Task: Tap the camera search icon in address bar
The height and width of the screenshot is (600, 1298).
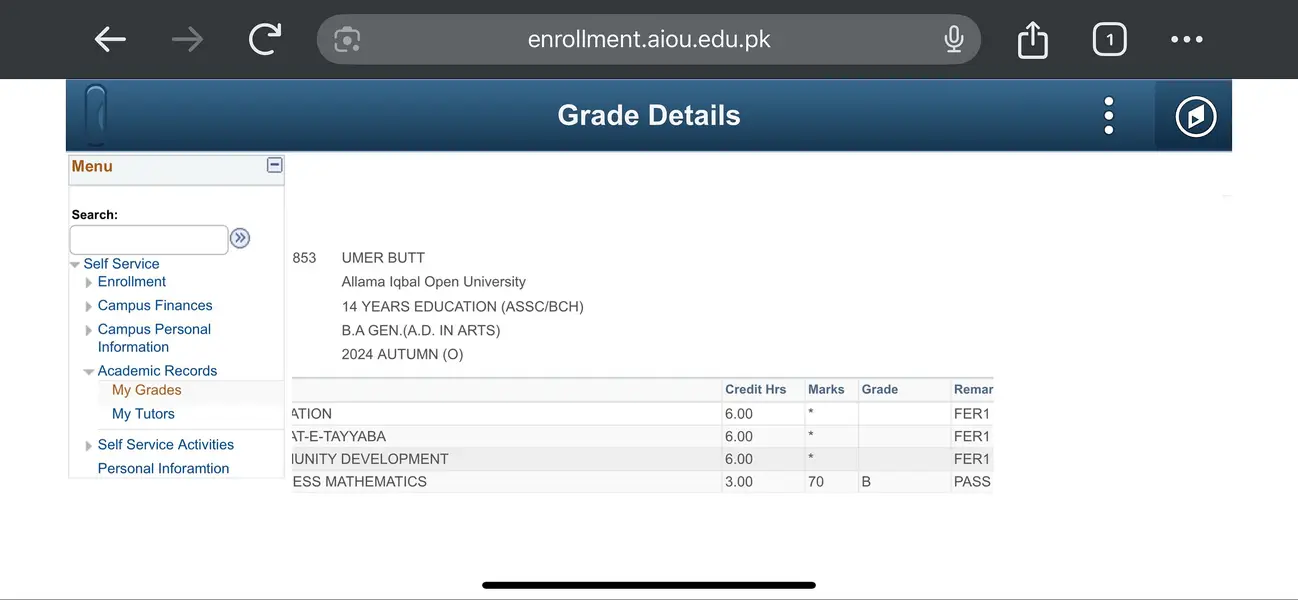Action: [x=347, y=40]
